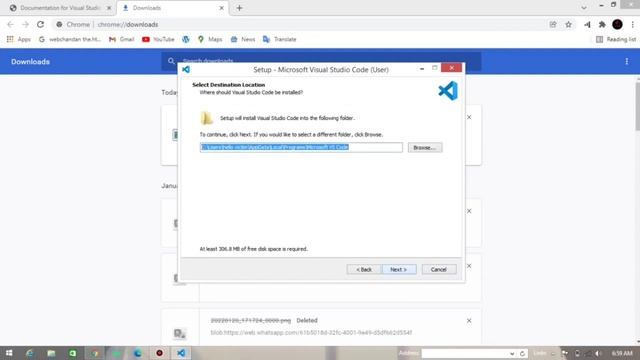
Task: Click the Chrome taskbar icon
Action: pyautogui.click(x=95, y=353)
